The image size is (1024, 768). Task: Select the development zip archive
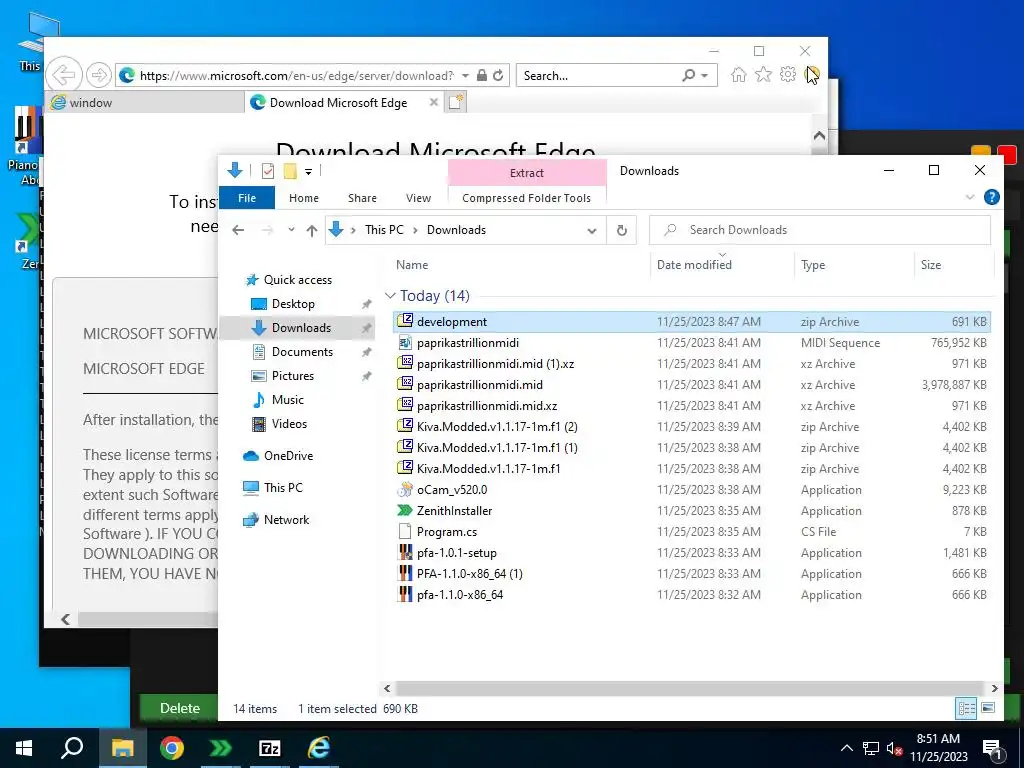pyautogui.click(x=692, y=321)
